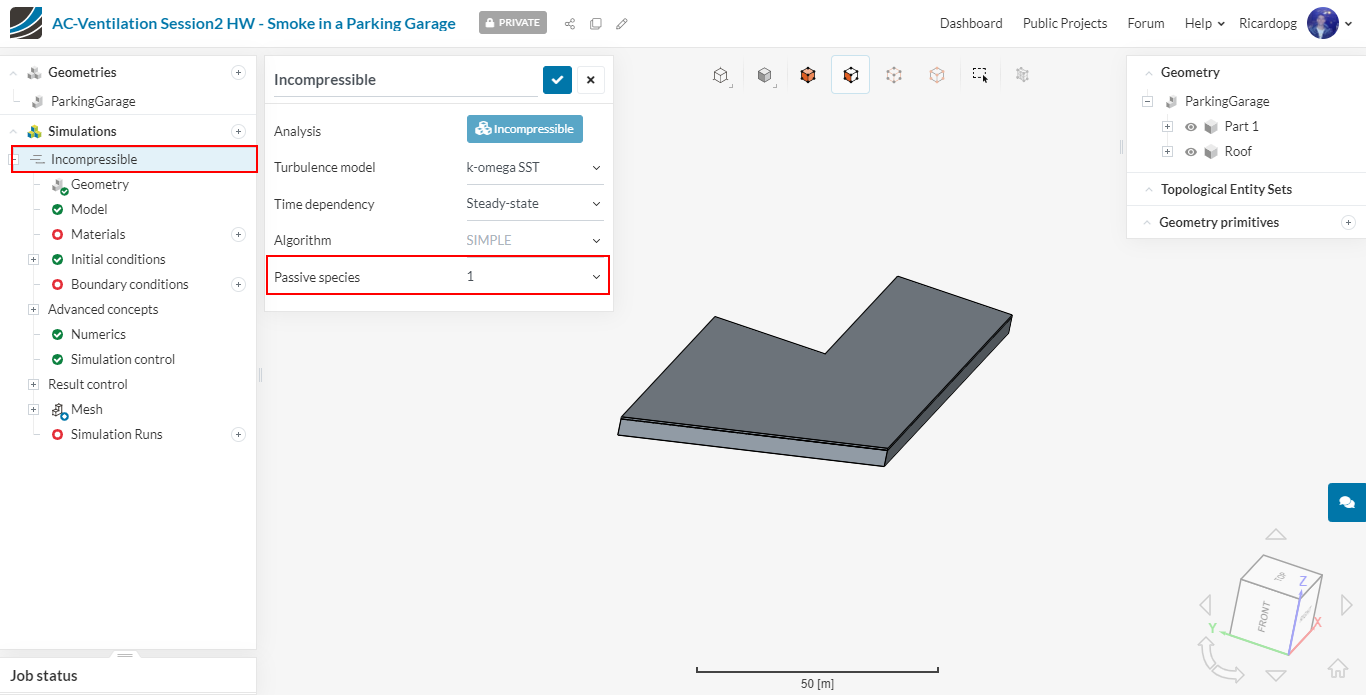Open the Materials tree item
Screen dimensions: 1366x695
(x=98, y=234)
